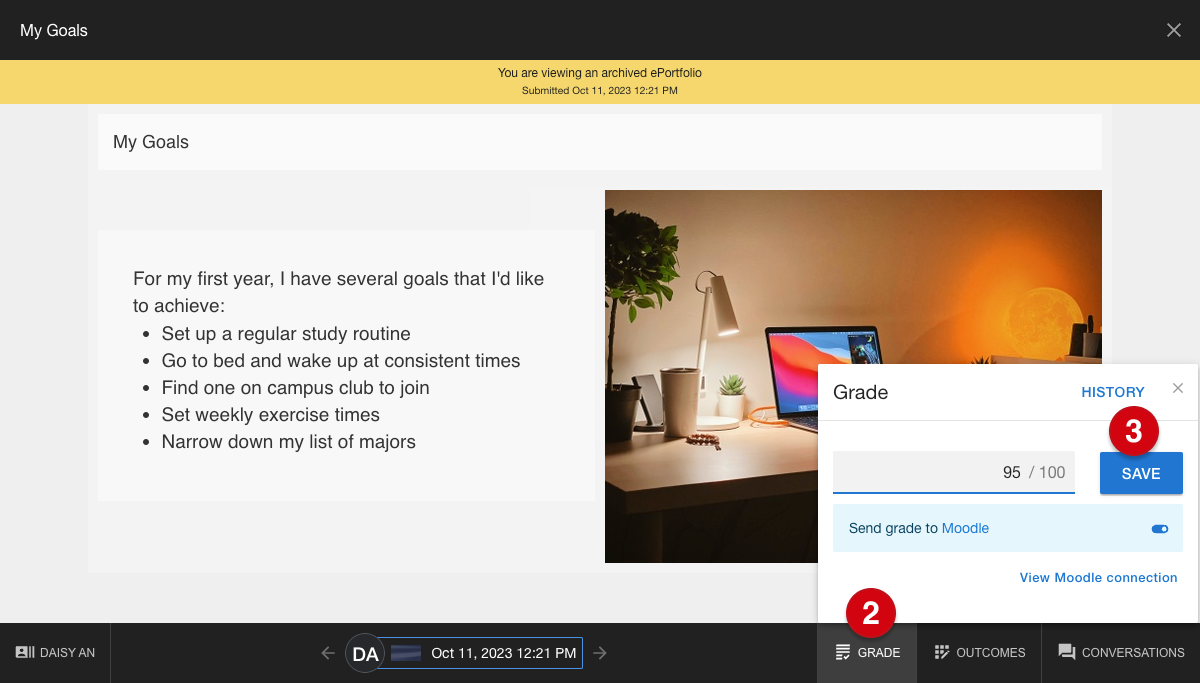1200x683 pixels.
Task: Save the grade with SAVE button
Action: tap(1141, 473)
